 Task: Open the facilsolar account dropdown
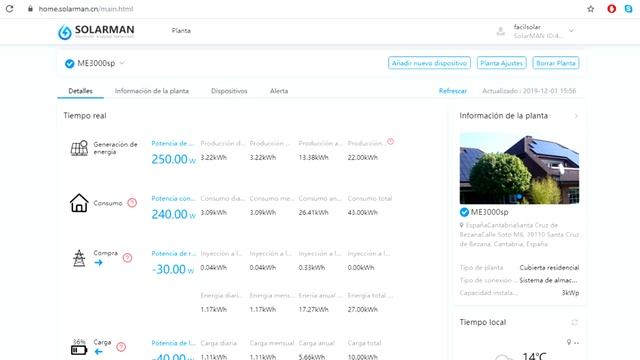[571, 31]
